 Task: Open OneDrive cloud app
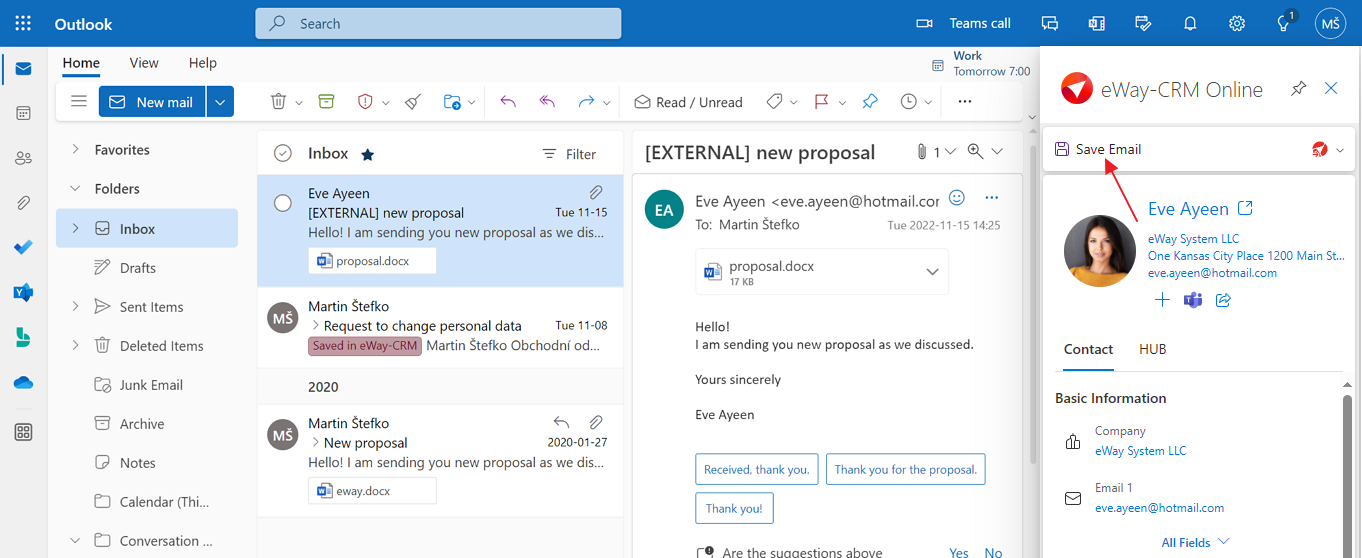[23, 382]
